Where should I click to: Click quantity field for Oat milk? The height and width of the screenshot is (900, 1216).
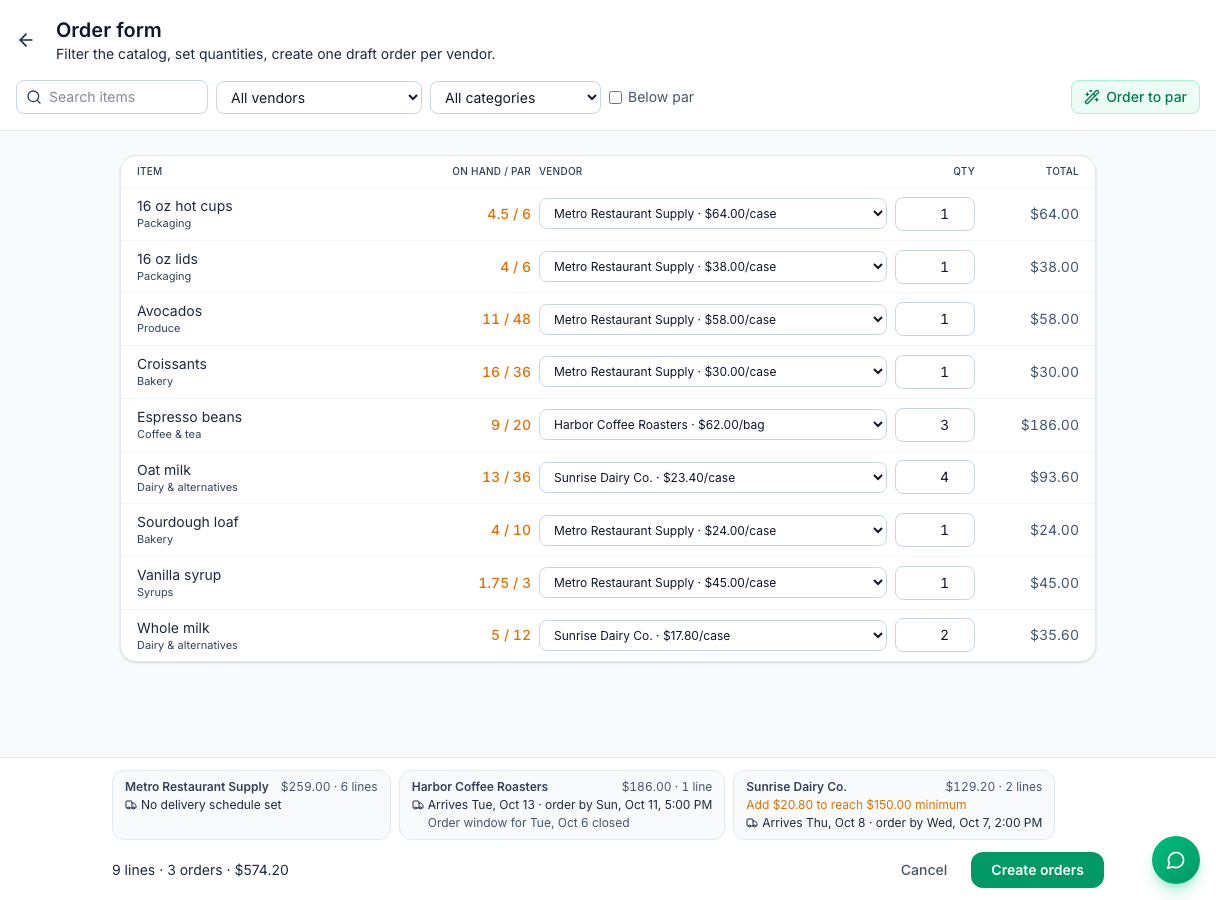click(x=935, y=477)
